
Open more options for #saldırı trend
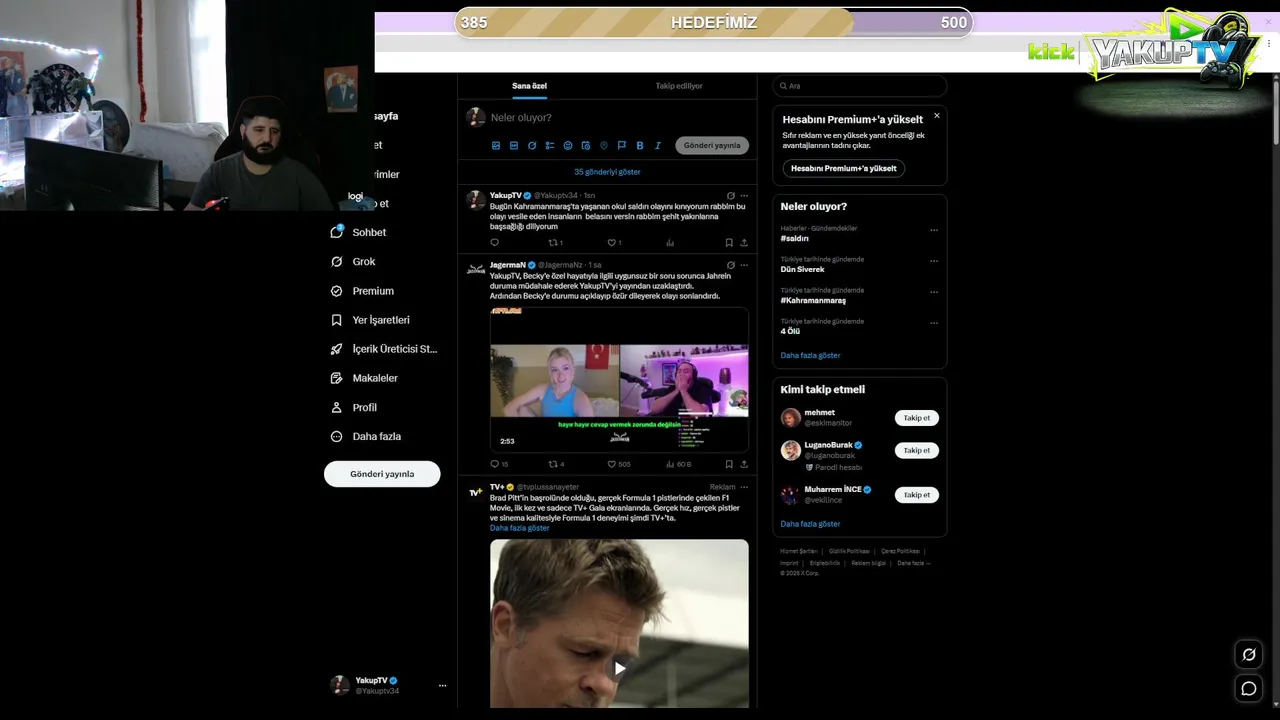[934, 230]
